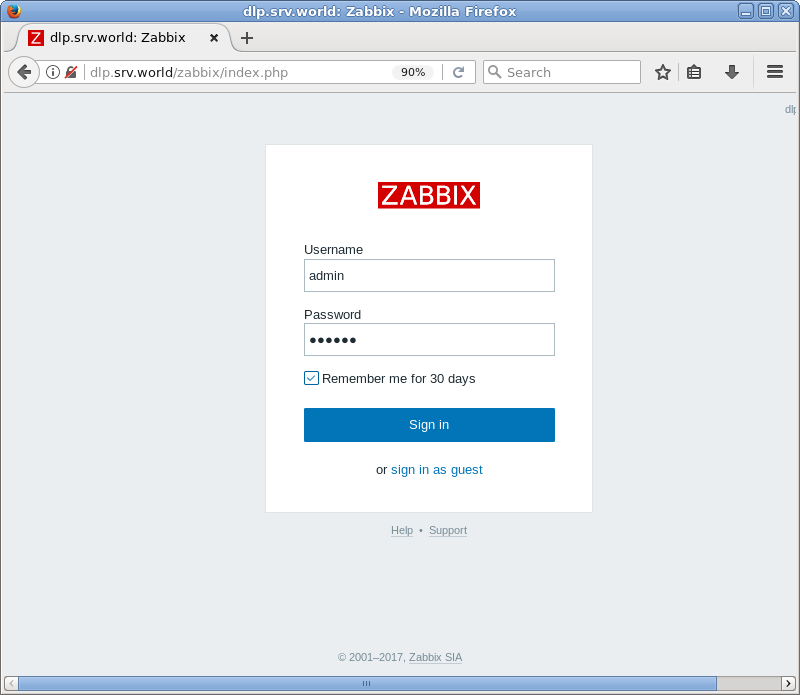Focus the Firefox Search box
Viewport: 800px width, 695px height.
coord(562,72)
